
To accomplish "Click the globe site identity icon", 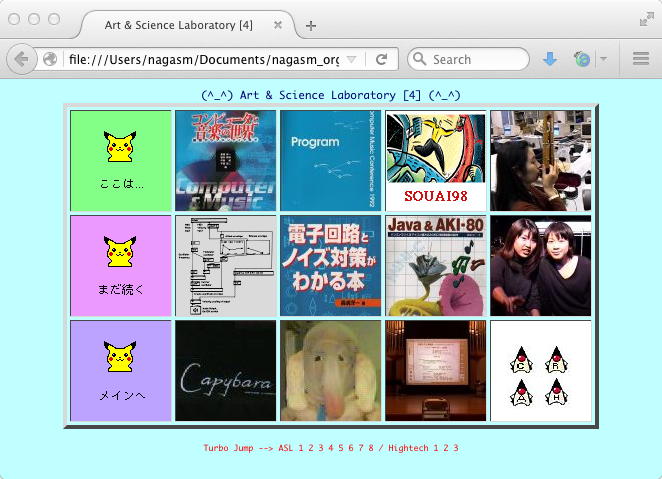I will [50, 59].
